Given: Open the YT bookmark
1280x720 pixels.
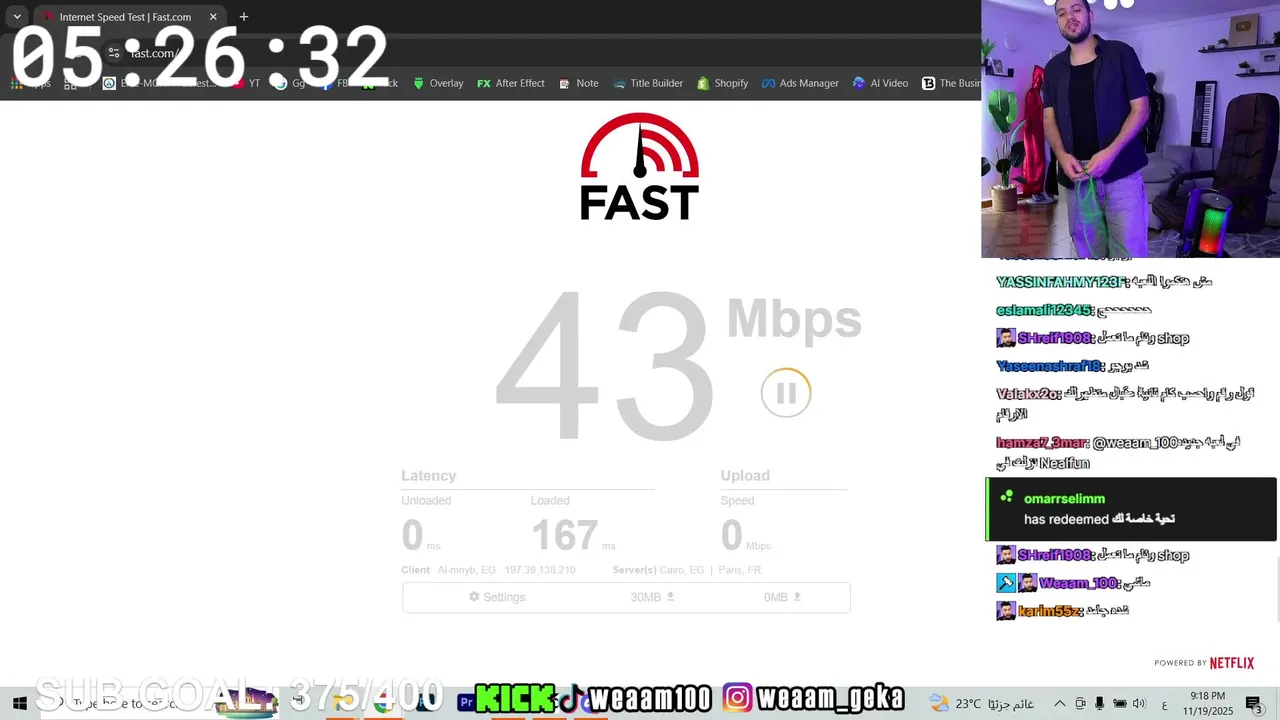Looking at the screenshot, I should tap(246, 83).
